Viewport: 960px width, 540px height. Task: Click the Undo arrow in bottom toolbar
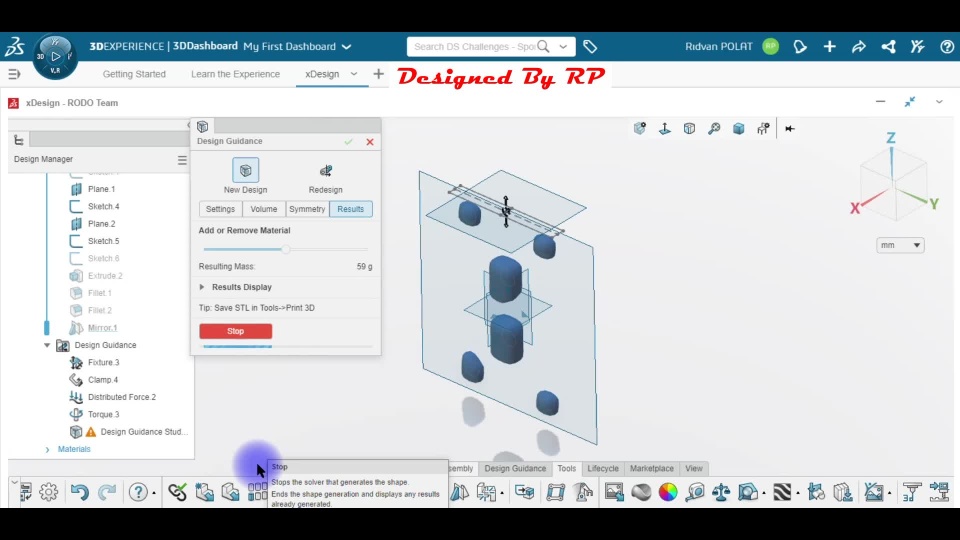coord(80,492)
